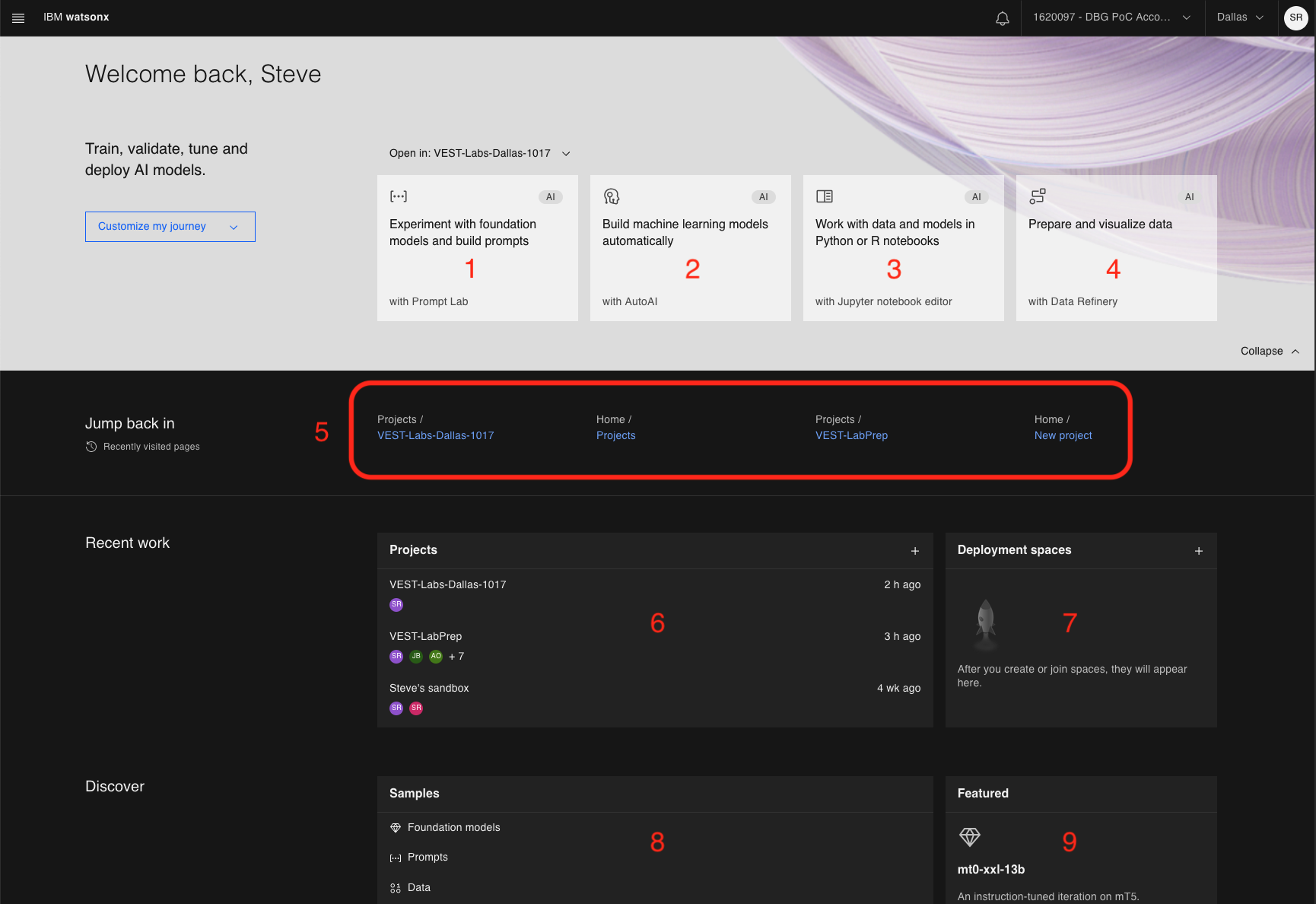Select Foundation models in Samples
This screenshot has width=1316, height=904.
pos(454,828)
